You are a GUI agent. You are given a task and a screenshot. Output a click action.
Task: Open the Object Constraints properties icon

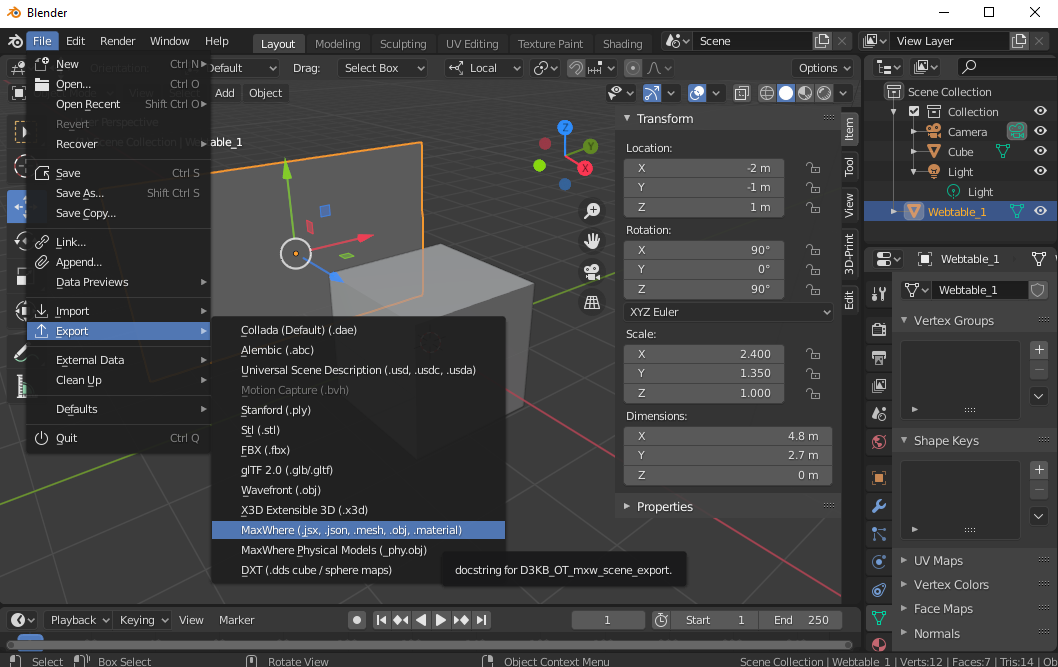[879, 590]
